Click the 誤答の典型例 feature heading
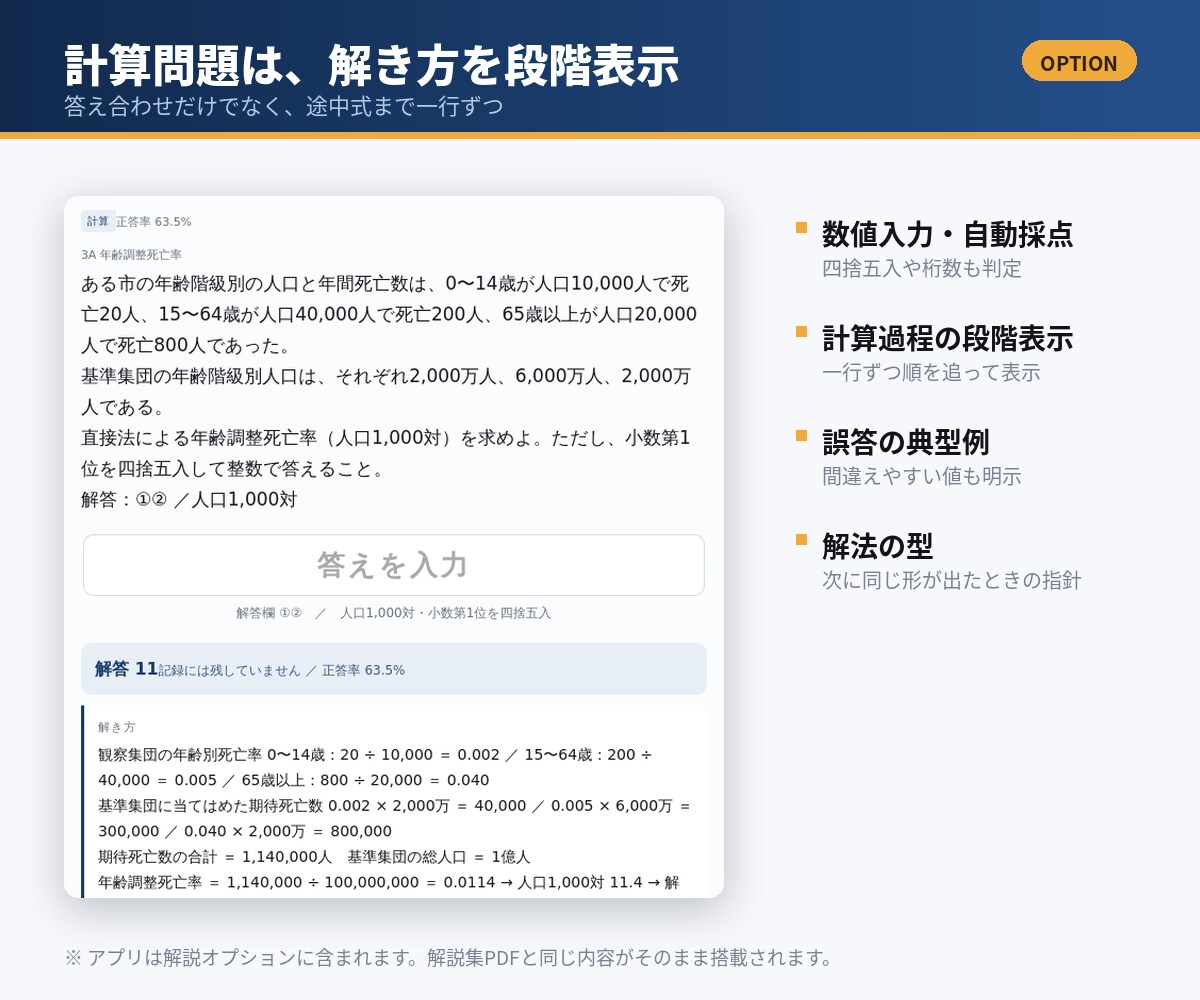Viewport: 1200px width, 1000px height. 906,442
